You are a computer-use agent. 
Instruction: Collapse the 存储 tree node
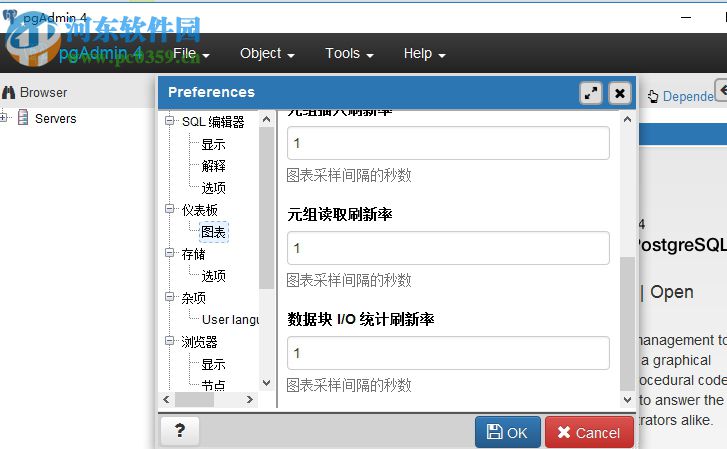pos(170,253)
